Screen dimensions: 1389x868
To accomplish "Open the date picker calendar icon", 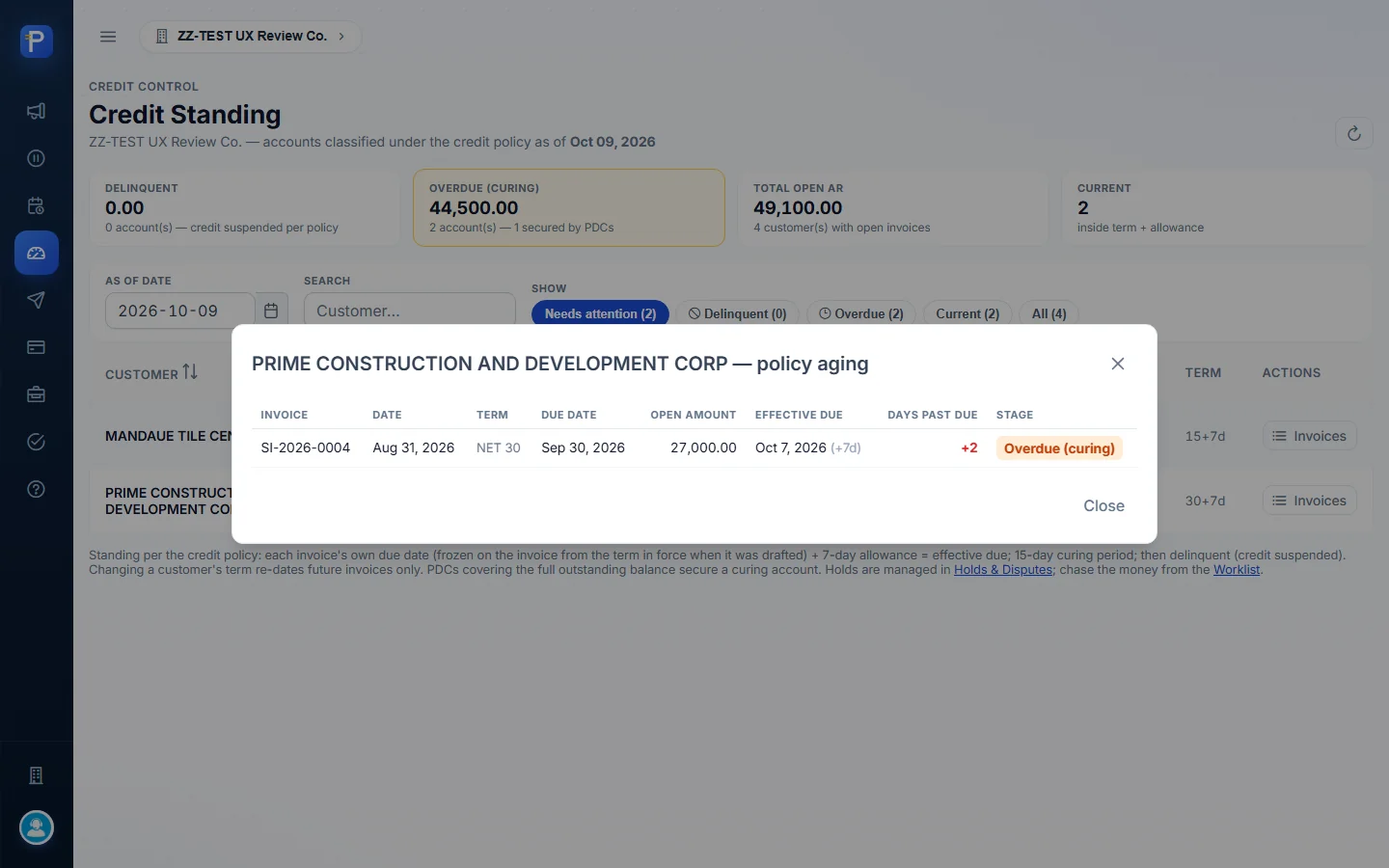I will pyautogui.click(x=271, y=311).
